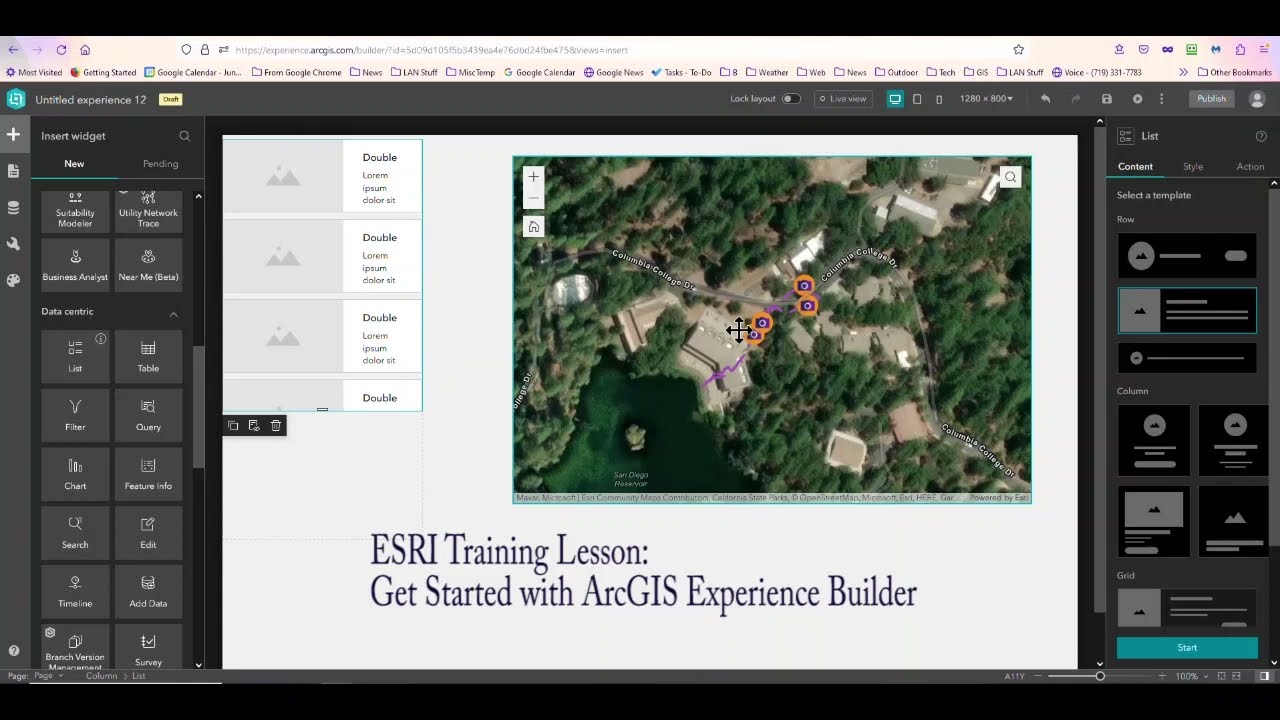Select the Timeline widget

[75, 591]
